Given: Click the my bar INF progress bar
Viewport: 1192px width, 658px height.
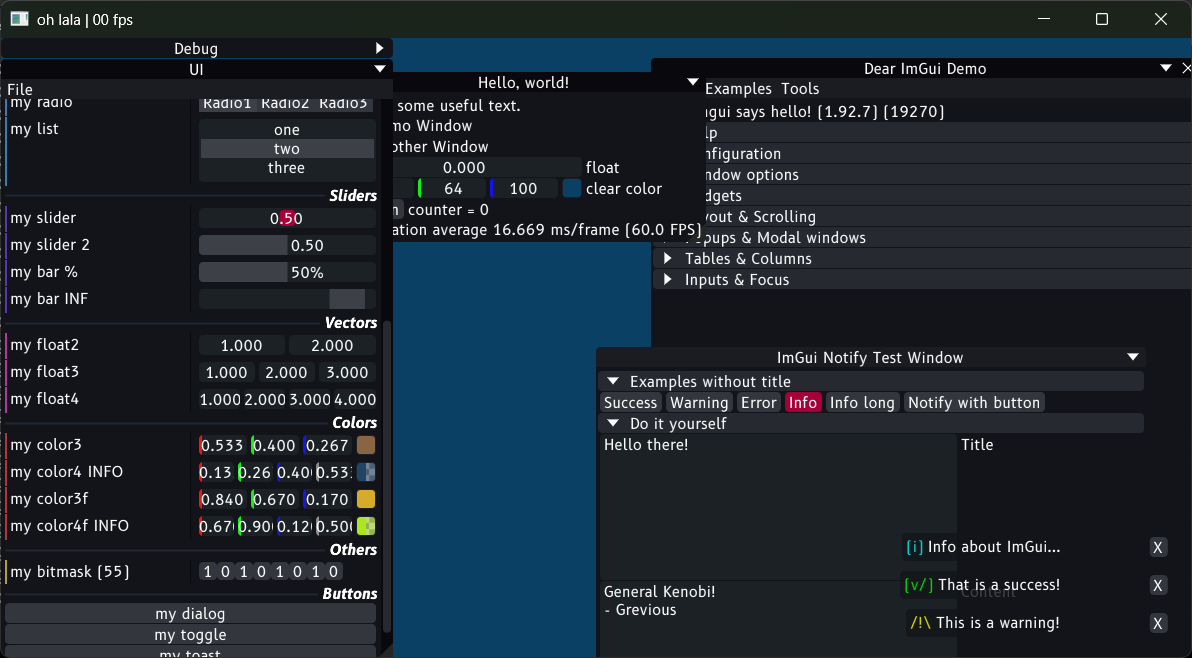Looking at the screenshot, I should click(287, 299).
